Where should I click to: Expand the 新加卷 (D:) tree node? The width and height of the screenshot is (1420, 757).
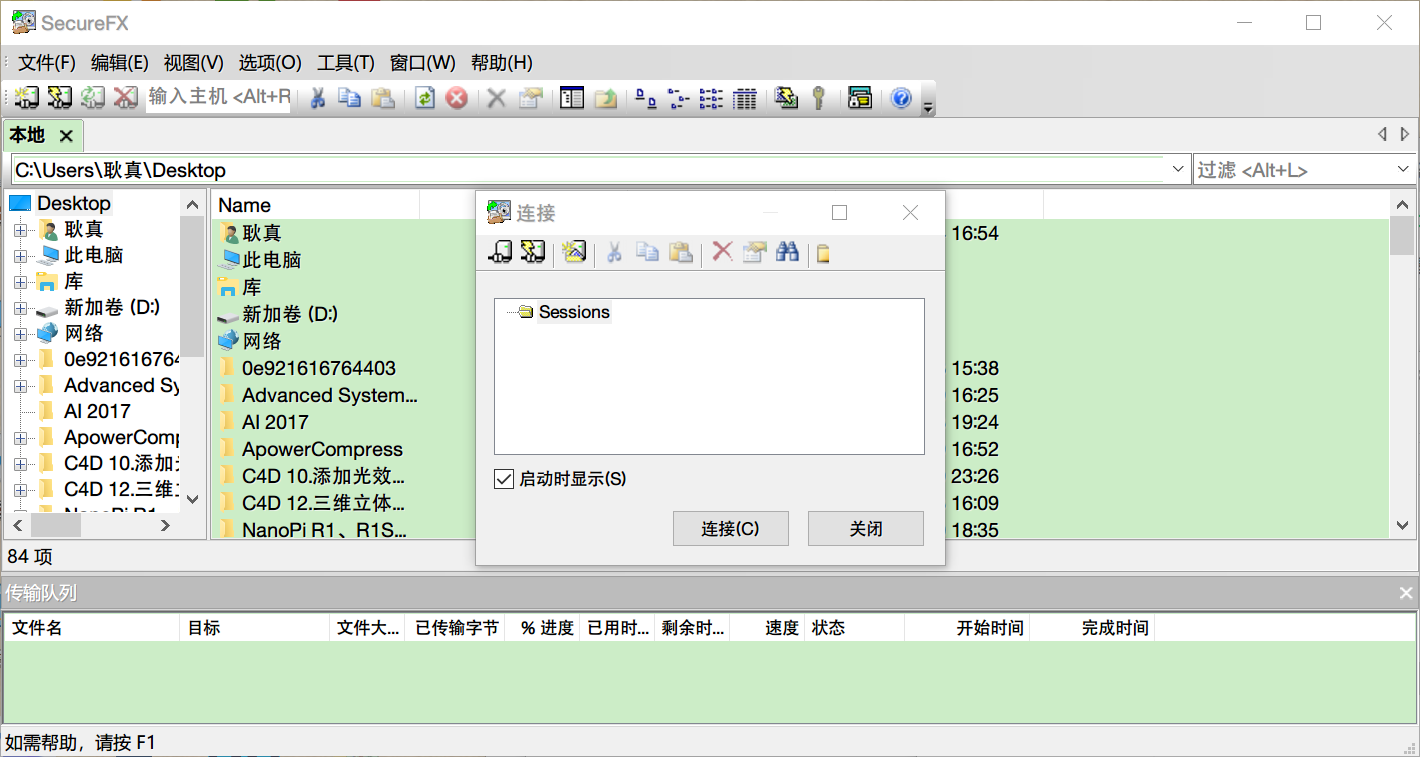coord(20,307)
